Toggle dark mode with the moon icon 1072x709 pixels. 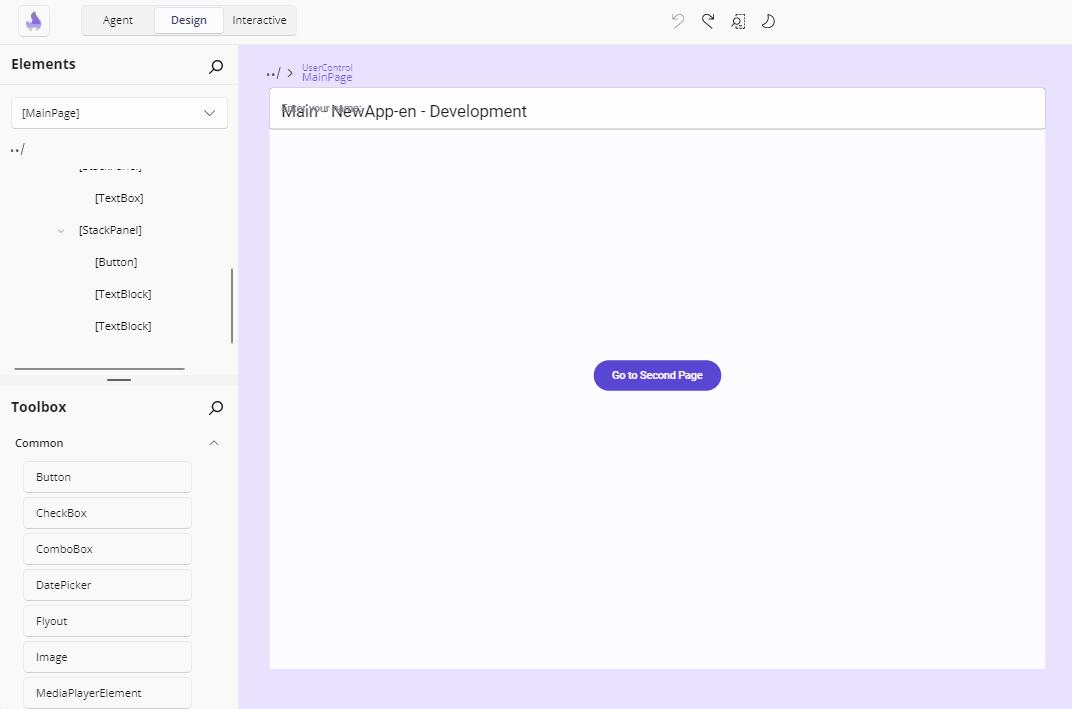pyautogui.click(x=768, y=21)
